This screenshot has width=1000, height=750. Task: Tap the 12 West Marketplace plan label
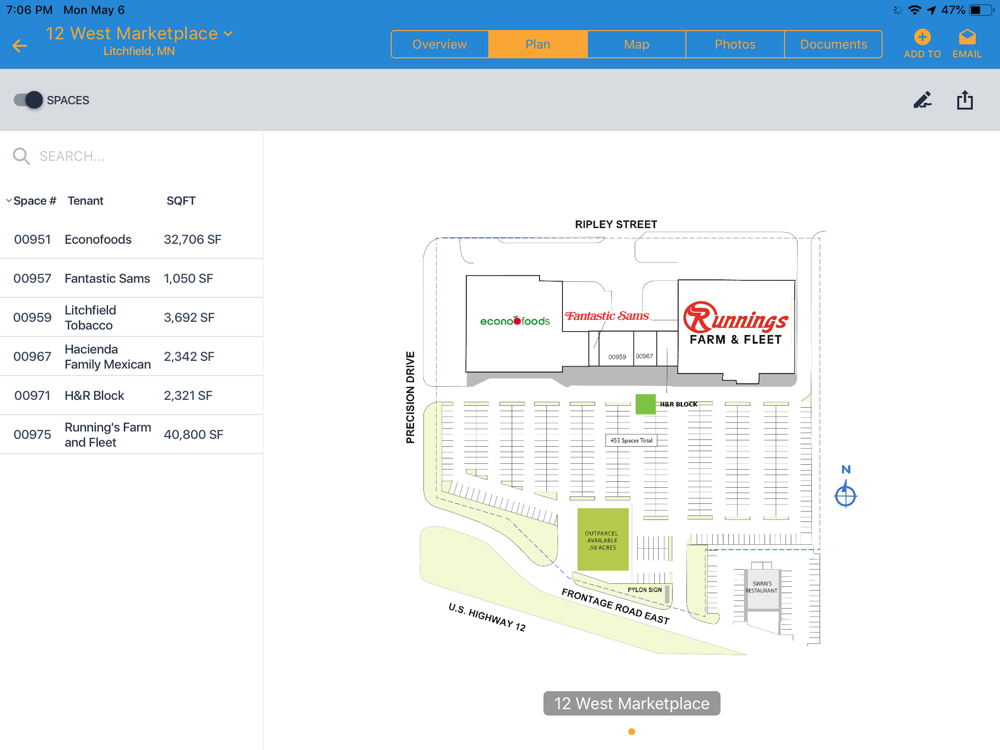pos(631,703)
